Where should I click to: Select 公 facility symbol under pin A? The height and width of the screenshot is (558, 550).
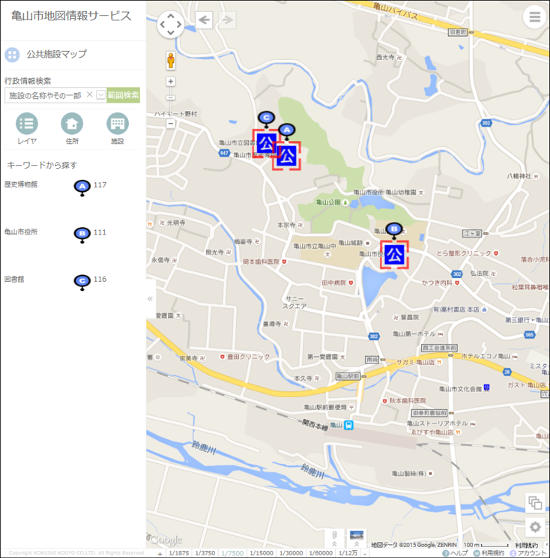point(287,156)
